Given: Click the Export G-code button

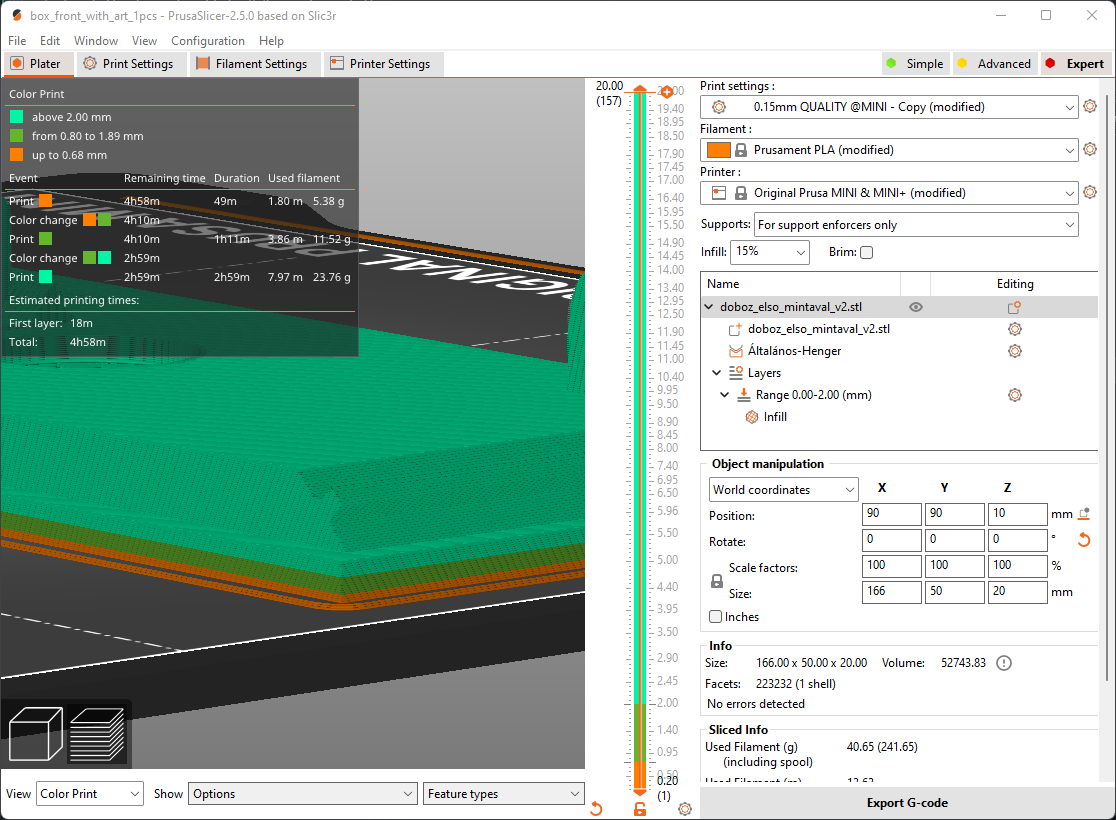Looking at the screenshot, I should coord(907,803).
